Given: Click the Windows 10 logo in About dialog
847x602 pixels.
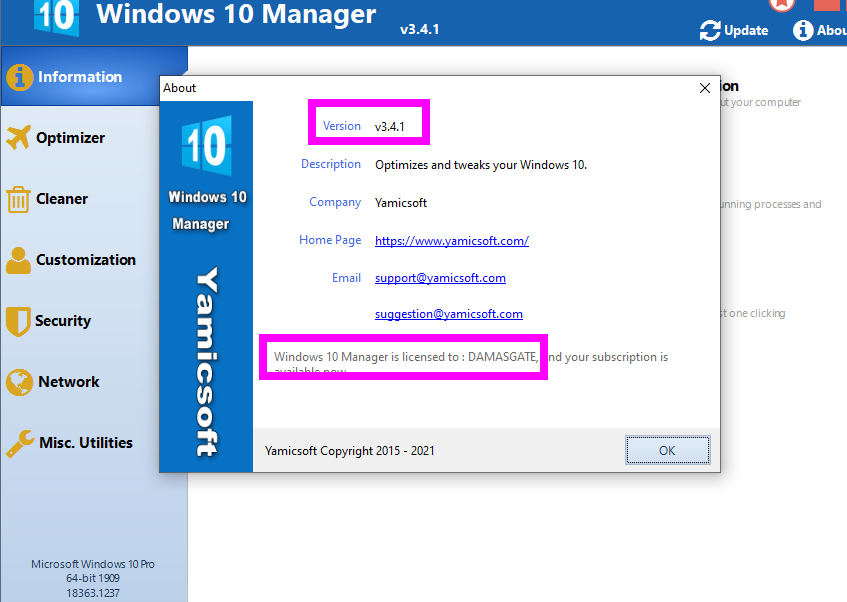Looking at the screenshot, I should [207, 145].
